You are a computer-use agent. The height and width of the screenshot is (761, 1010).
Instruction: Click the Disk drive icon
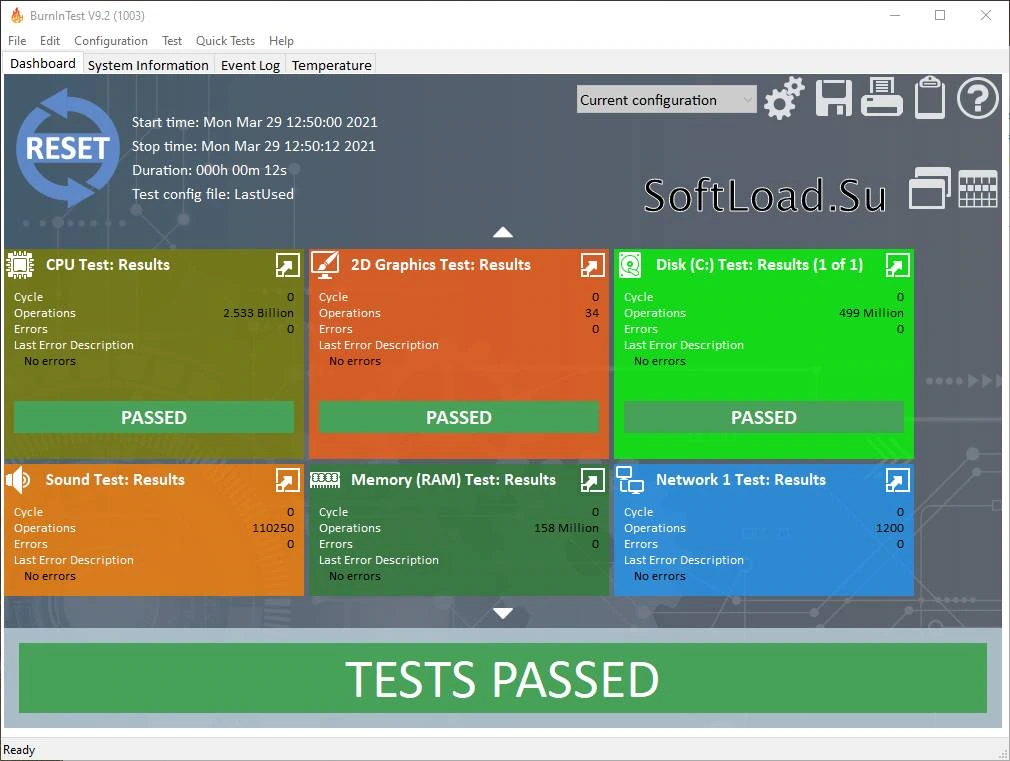click(630, 265)
